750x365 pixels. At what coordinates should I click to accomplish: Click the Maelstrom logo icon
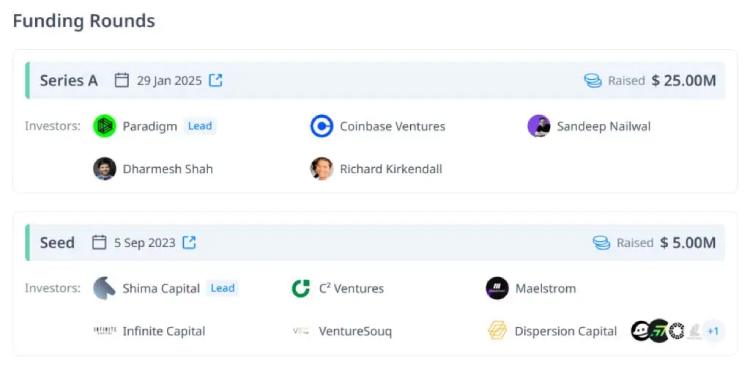point(497,288)
